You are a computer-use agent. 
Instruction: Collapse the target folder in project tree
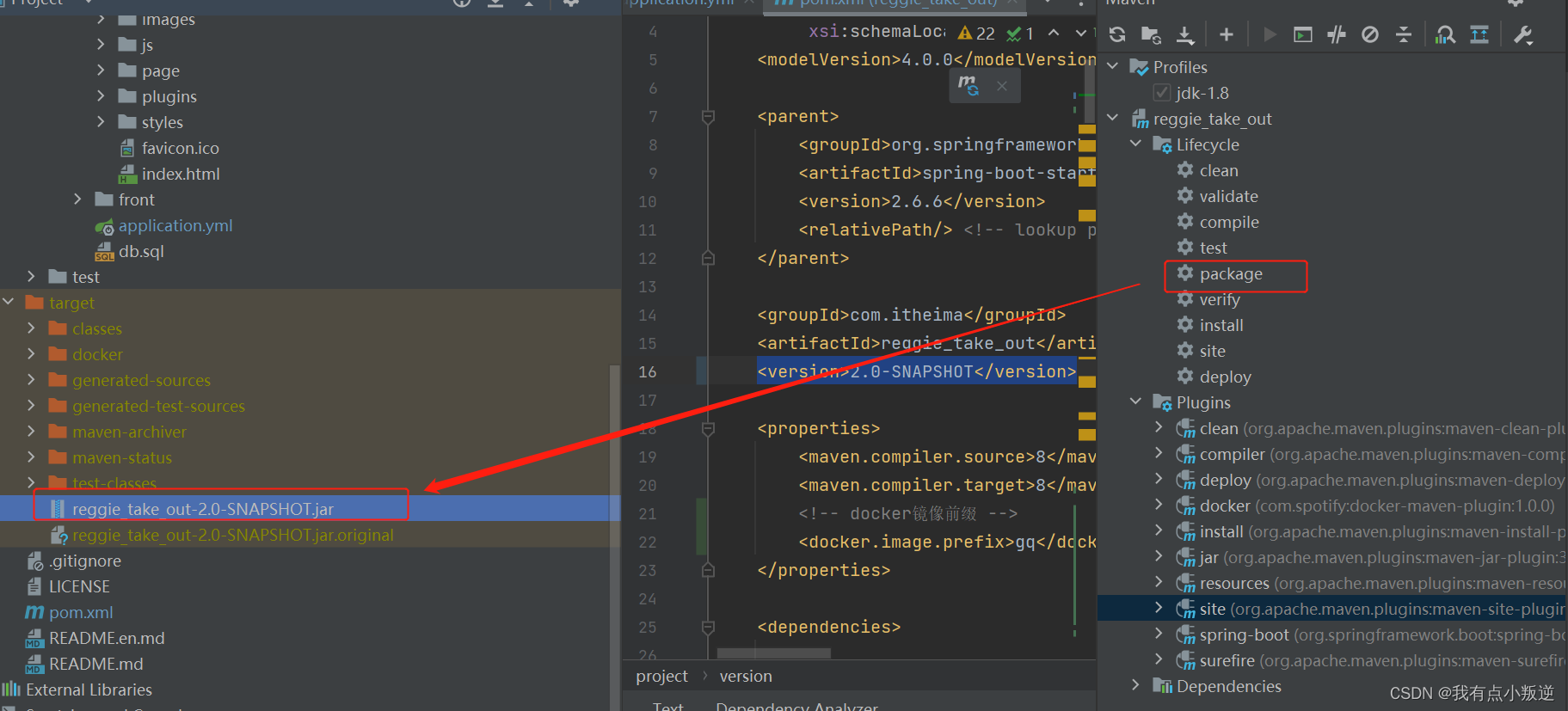pos(9,302)
